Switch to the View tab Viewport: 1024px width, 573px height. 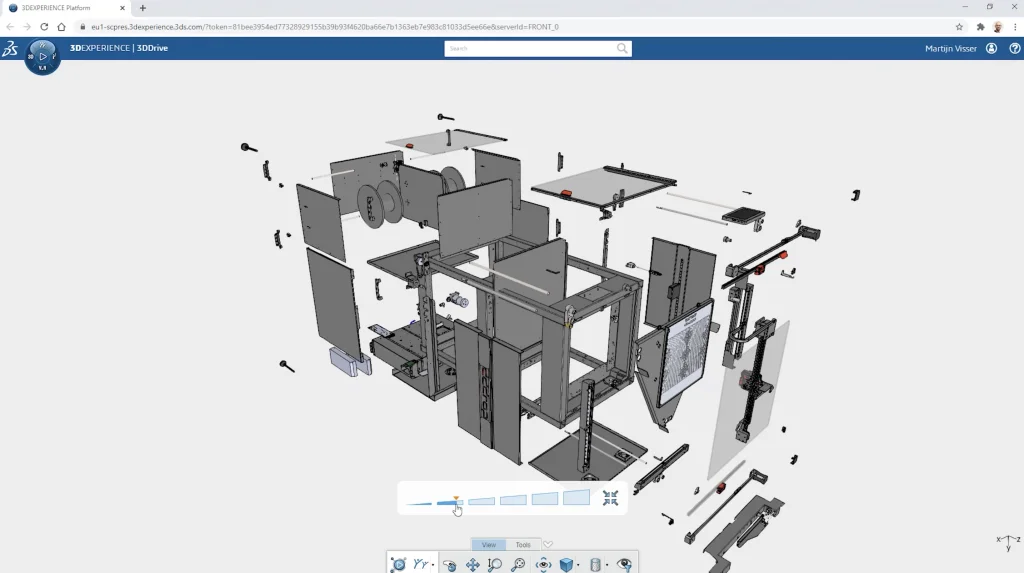coord(488,544)
